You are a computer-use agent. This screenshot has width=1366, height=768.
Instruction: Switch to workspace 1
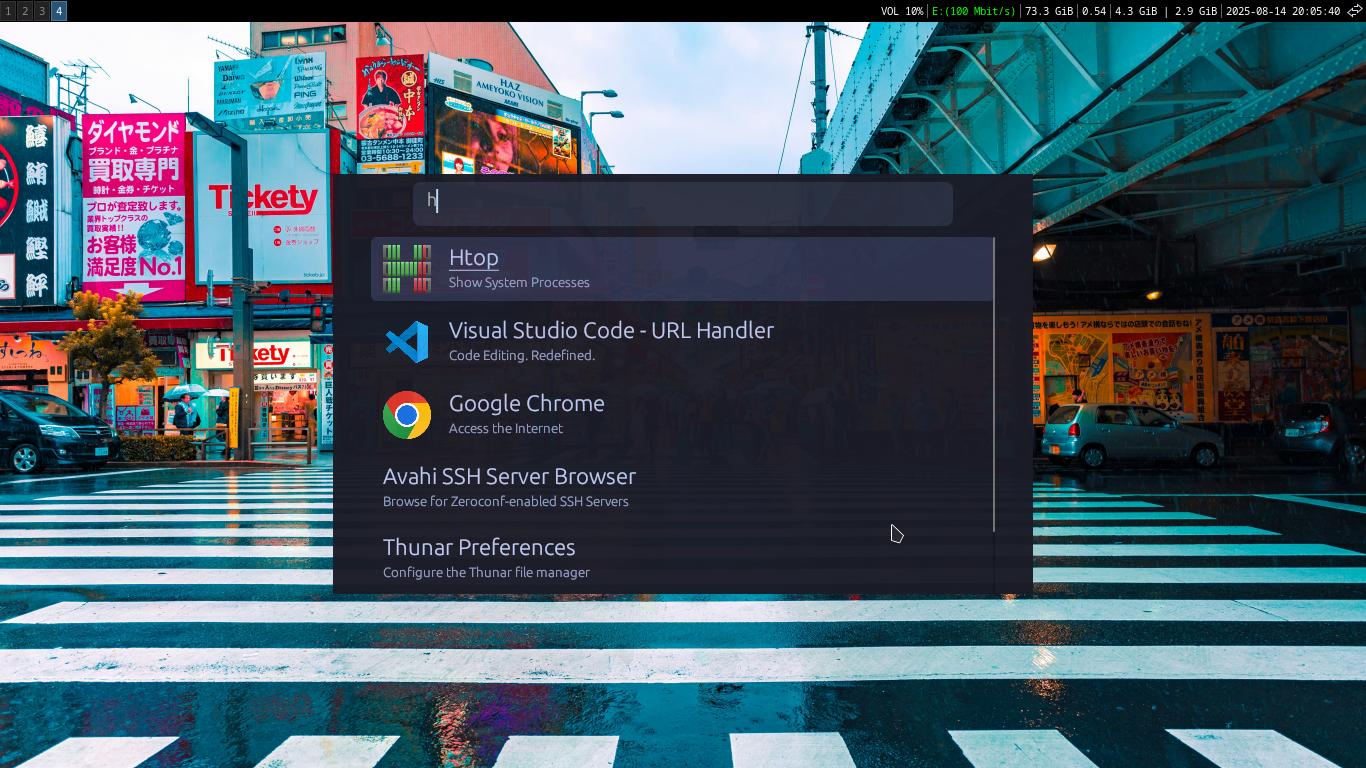(x=8, y=10)
